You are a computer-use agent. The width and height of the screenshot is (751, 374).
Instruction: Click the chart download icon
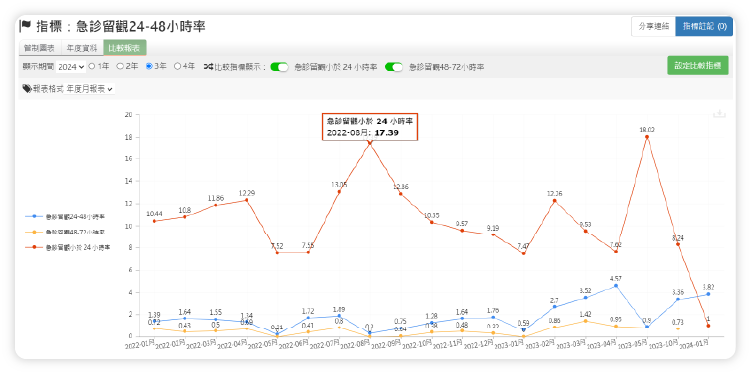click(x=719, y=113)
